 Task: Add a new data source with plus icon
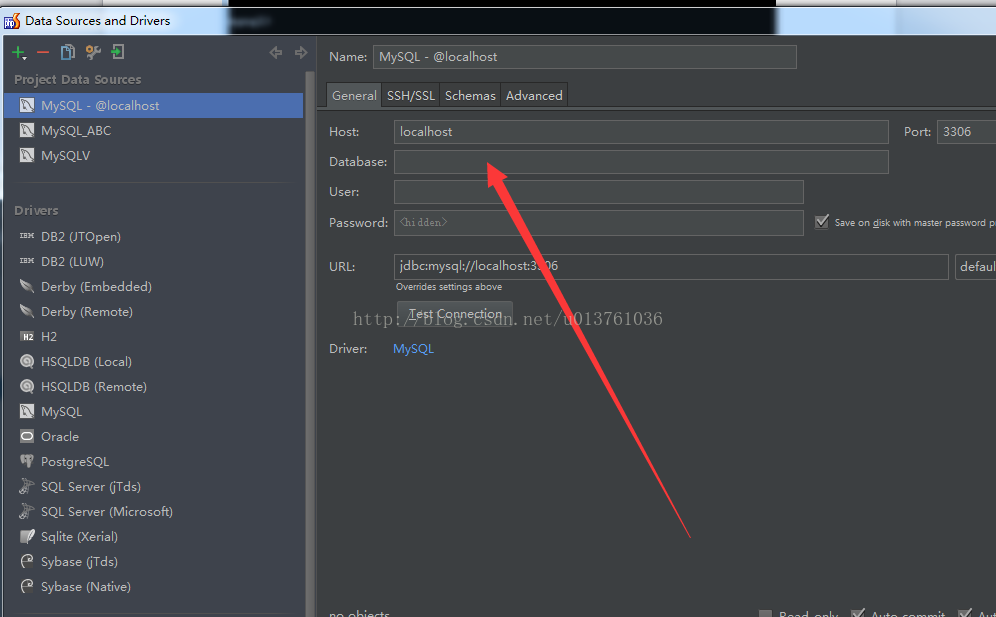(19, 53)
